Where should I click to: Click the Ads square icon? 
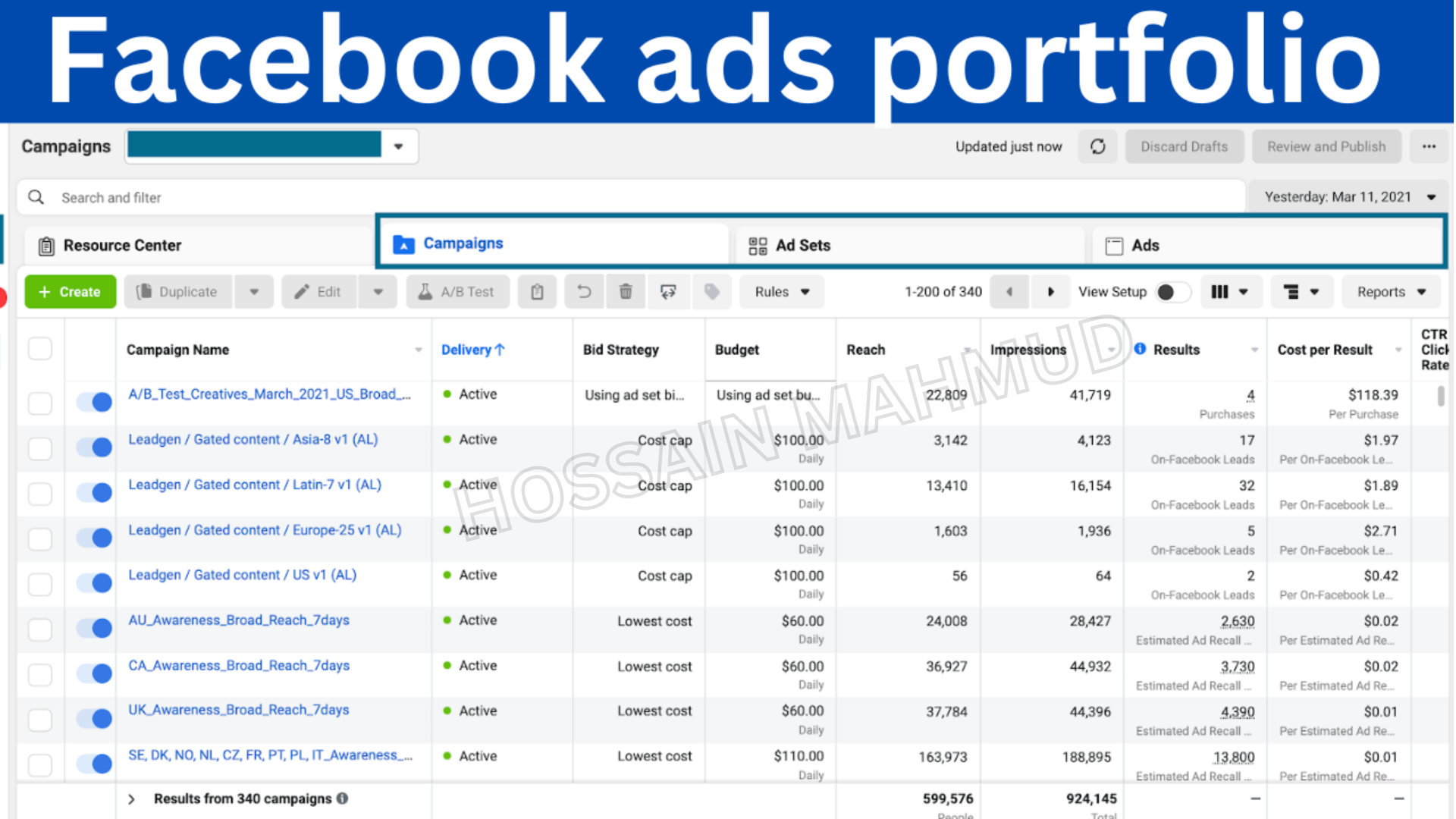1114,246
